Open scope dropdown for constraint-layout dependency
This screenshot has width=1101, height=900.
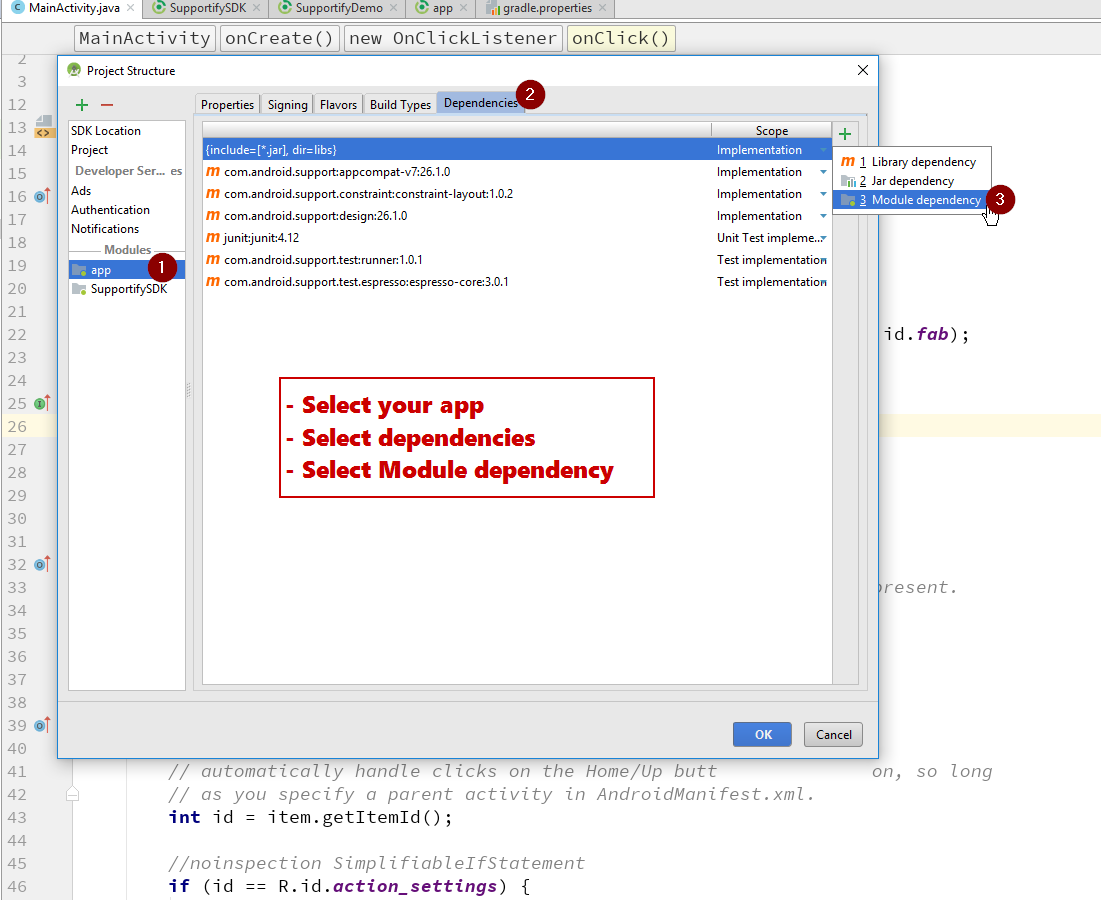point(823,194)
